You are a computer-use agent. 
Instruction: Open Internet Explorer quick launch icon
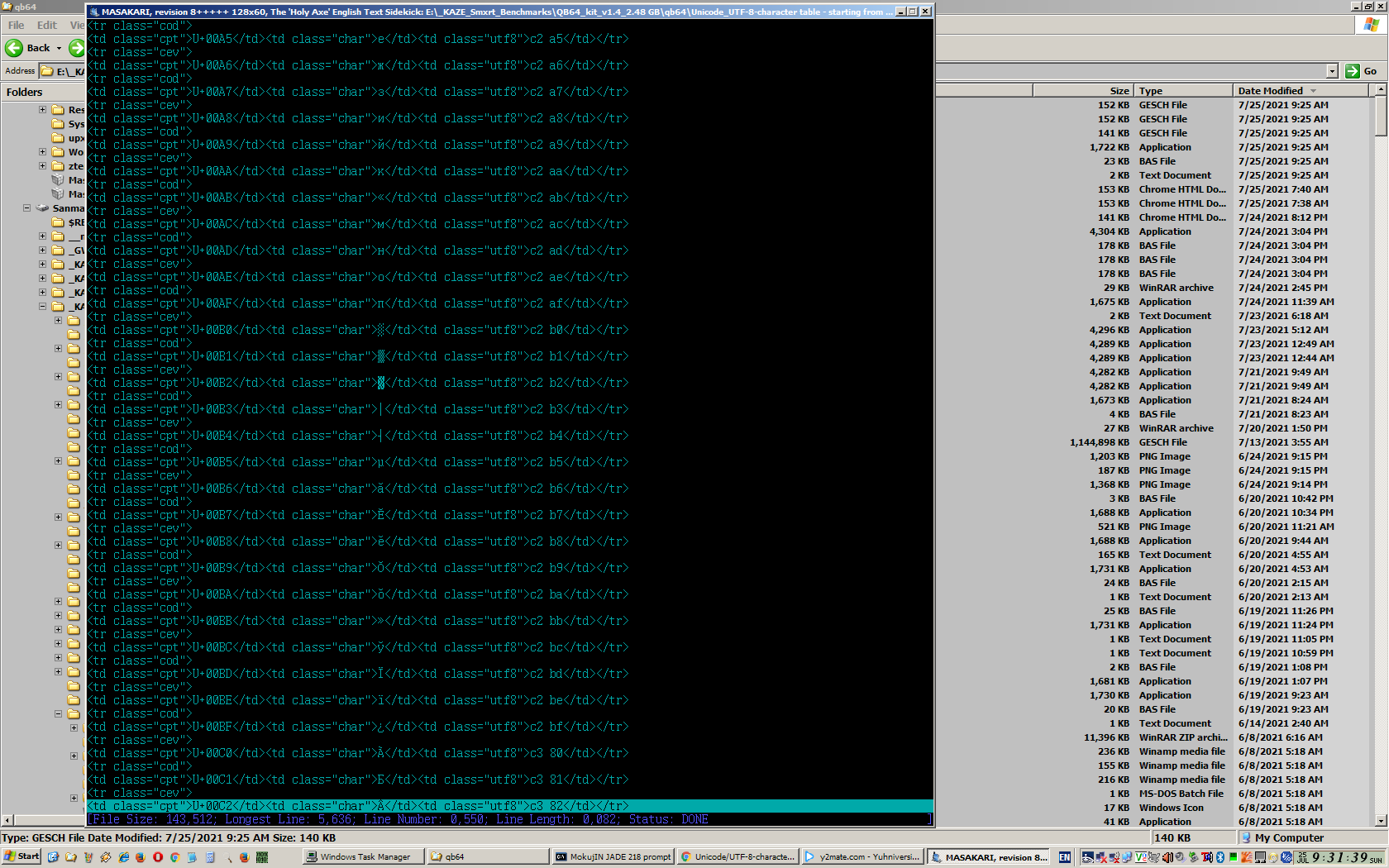pos(124,857)
